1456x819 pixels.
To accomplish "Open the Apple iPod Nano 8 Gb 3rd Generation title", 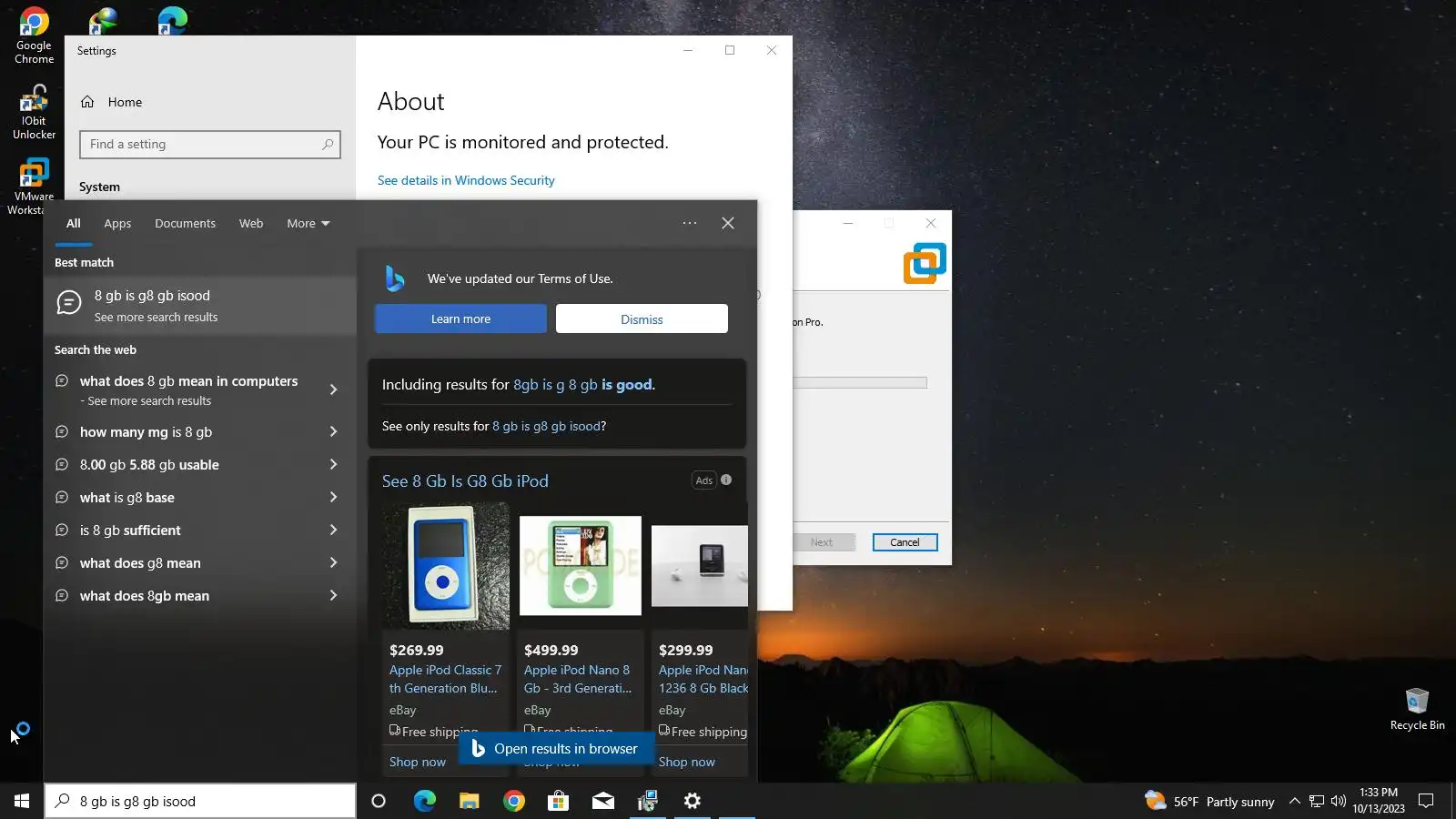I will tap(578, 679).
